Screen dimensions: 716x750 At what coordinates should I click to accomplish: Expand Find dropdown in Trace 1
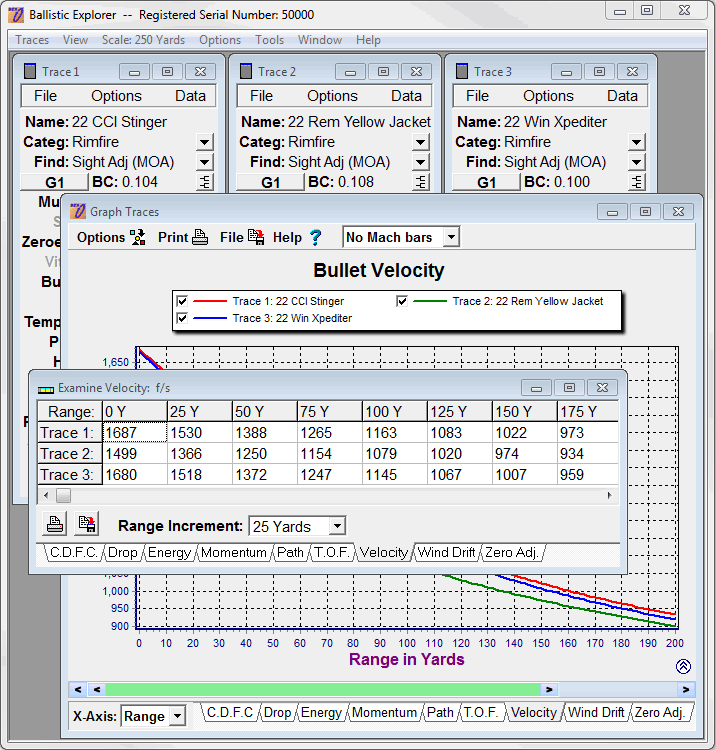[204, 162]
